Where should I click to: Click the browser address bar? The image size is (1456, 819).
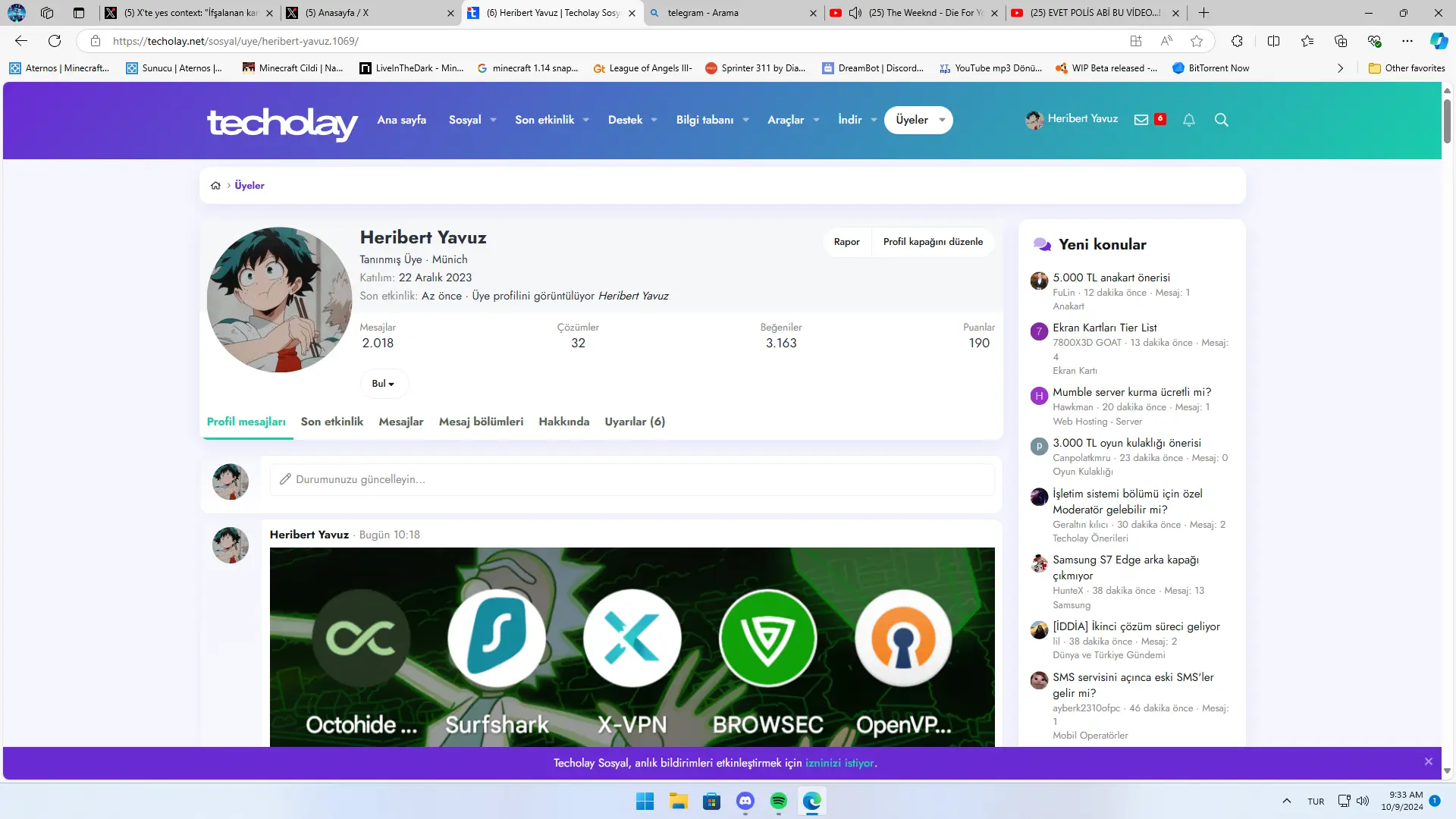[x=607, y=41]
